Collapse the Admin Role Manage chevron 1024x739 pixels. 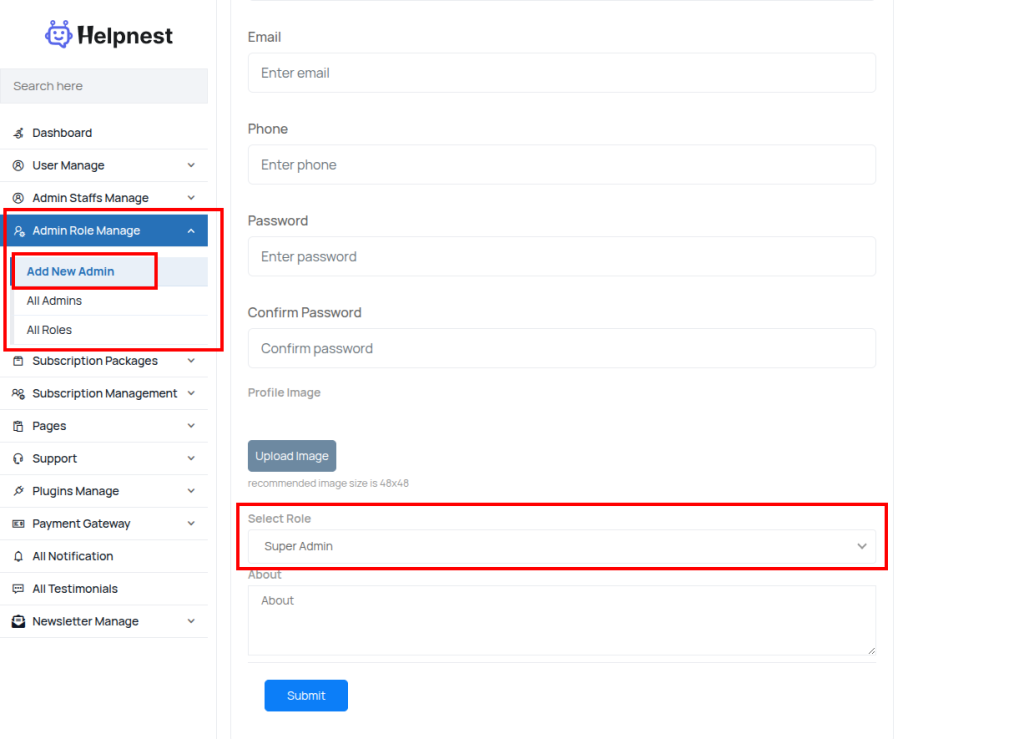pyautogui.click(x=191, y=231)
